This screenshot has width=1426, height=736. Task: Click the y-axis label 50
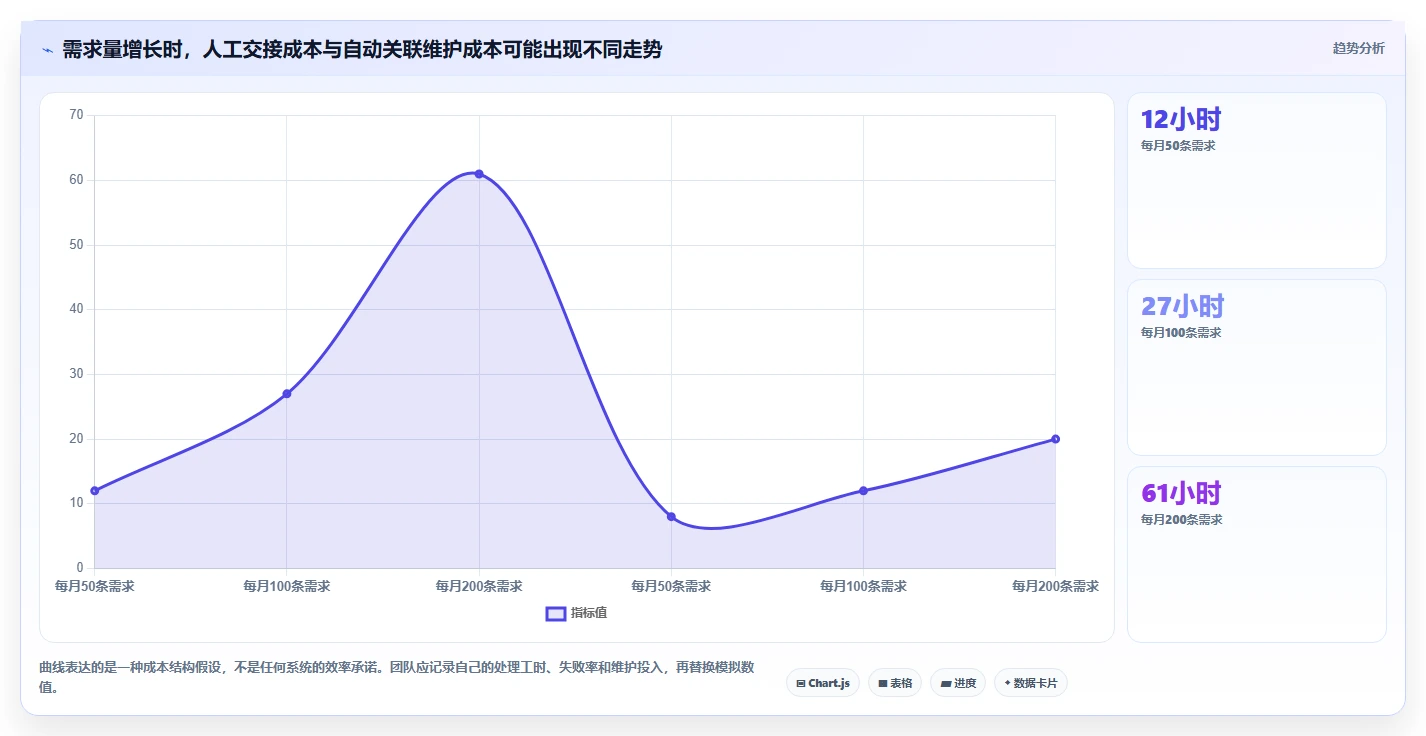click(77, 245)
